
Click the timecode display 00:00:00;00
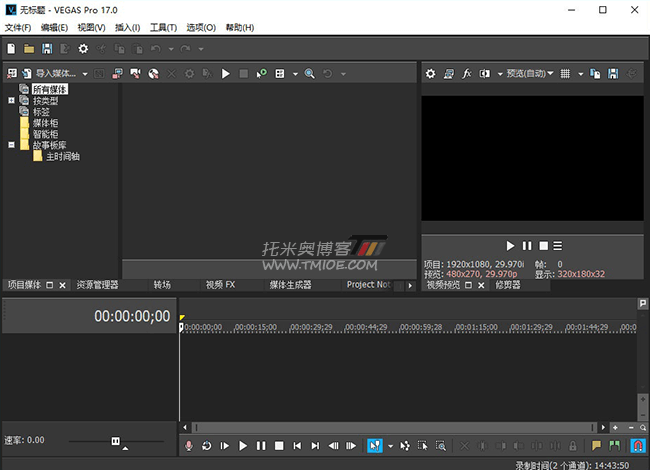(x=132, y=316)
